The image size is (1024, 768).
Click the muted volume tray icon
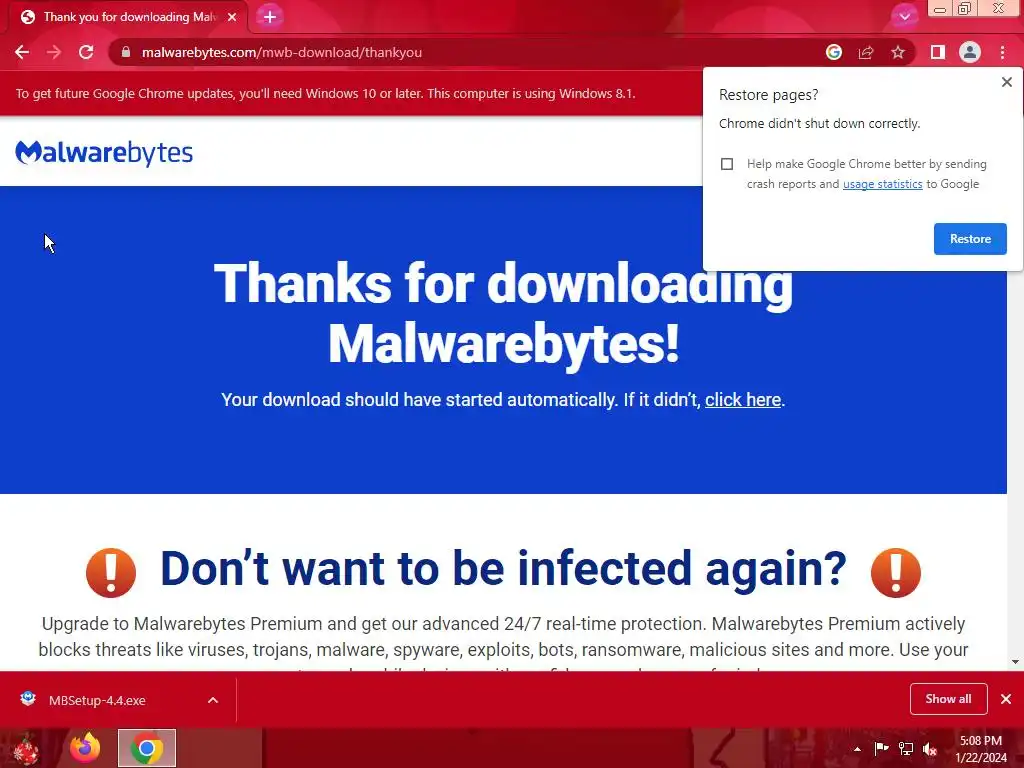(930, 749)
